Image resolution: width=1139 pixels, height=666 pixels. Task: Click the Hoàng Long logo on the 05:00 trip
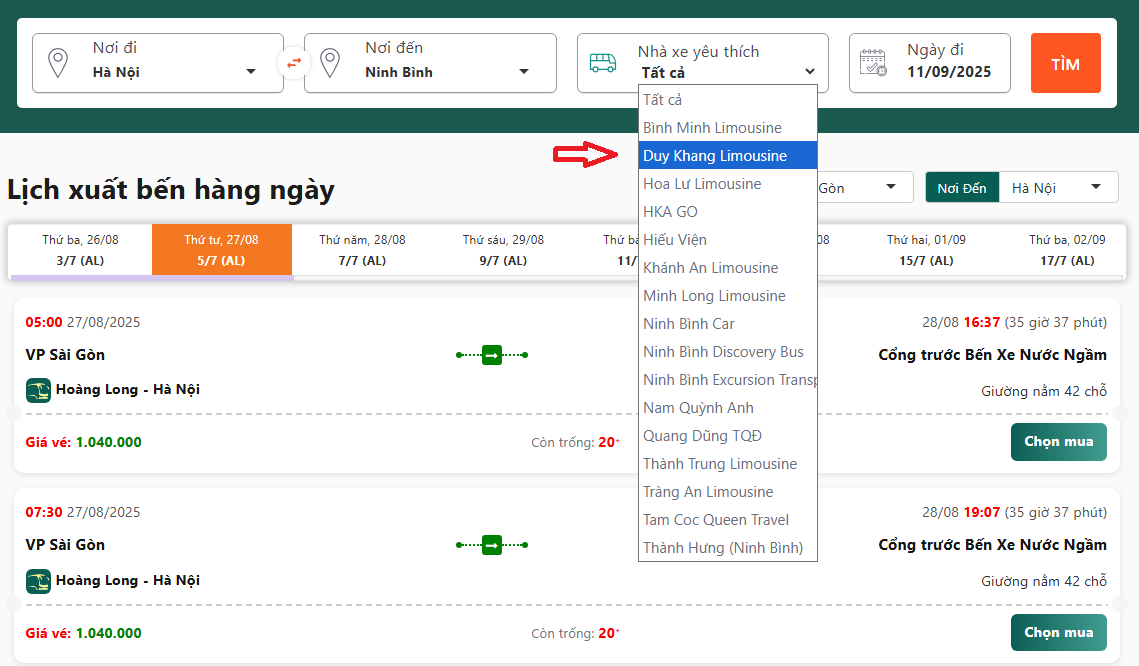tap(38, 389)
